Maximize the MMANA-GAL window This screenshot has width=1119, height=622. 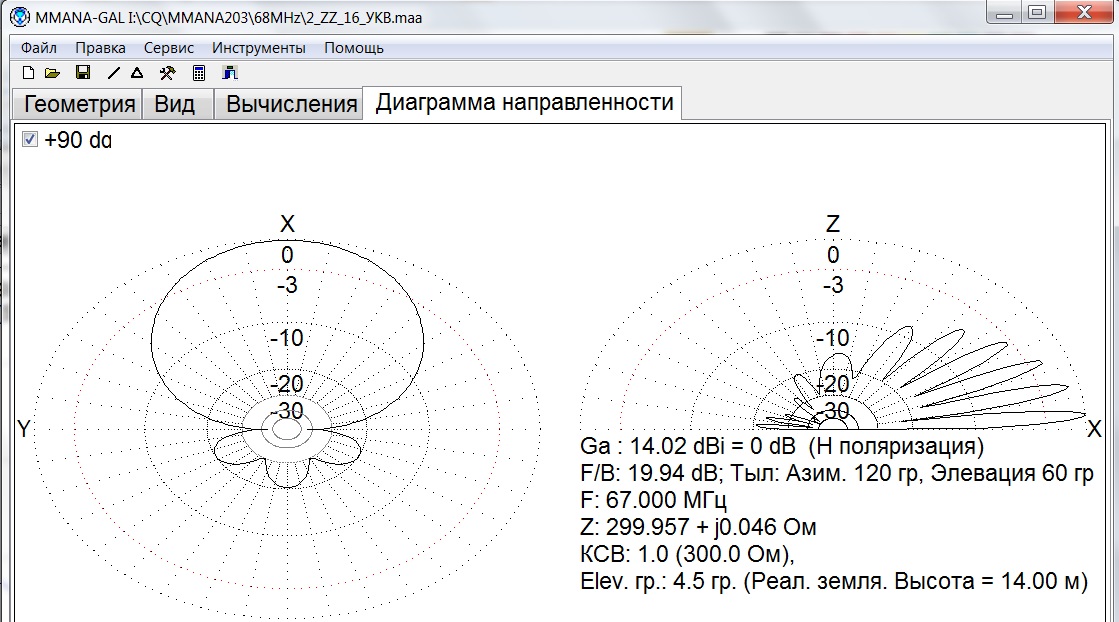1037,12
